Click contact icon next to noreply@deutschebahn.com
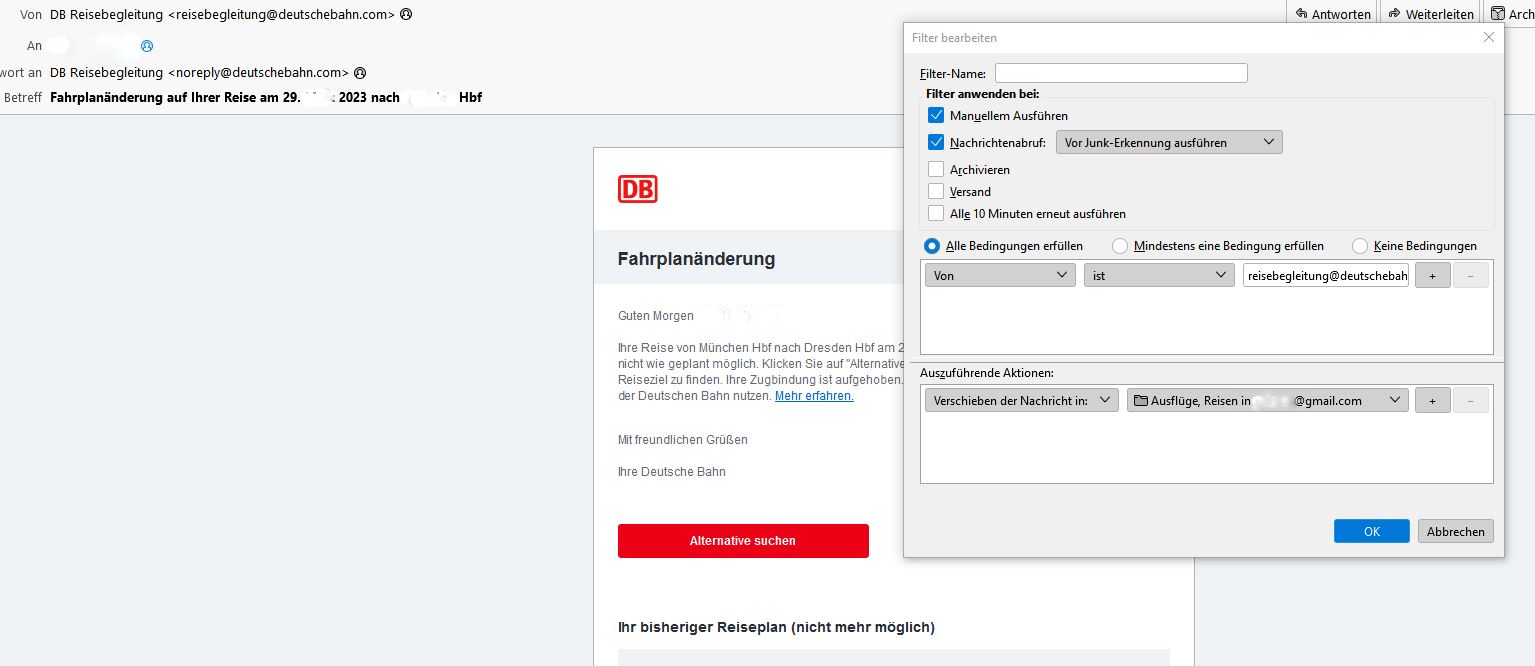This screenshot has width=1535, height=666. point(360,73)
